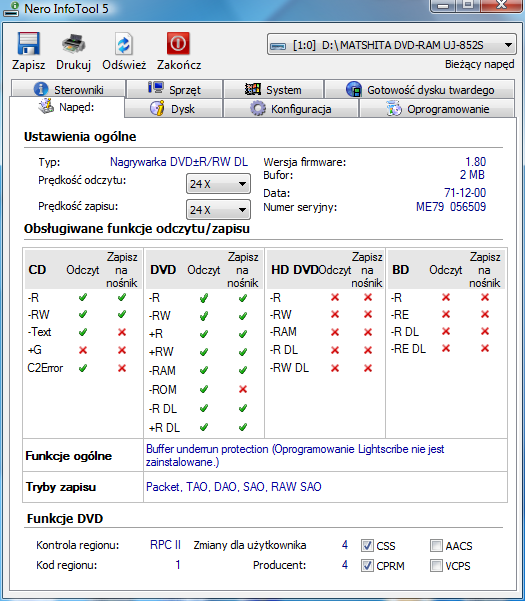Click the Nagrywarka DVD±R/RW DL type text
Viewport: 525px width, 601px height.
click(x=179, y=162)
